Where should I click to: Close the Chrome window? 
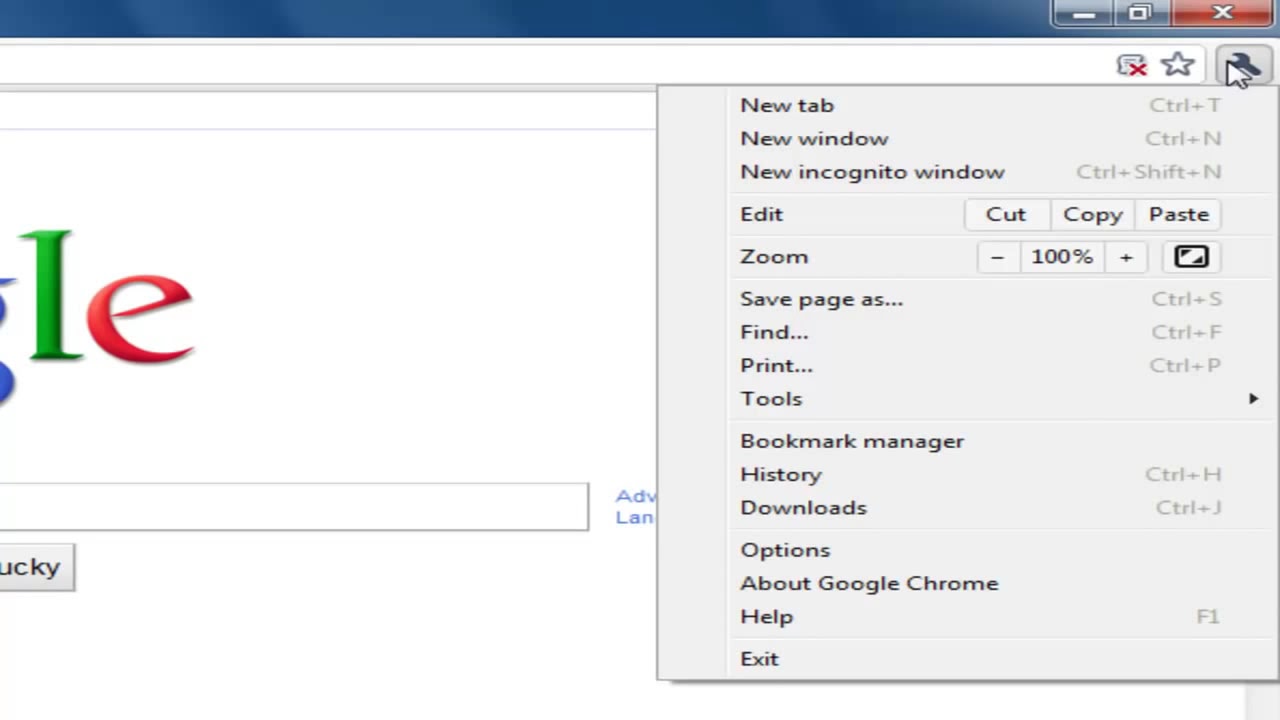pos(1222,13)
